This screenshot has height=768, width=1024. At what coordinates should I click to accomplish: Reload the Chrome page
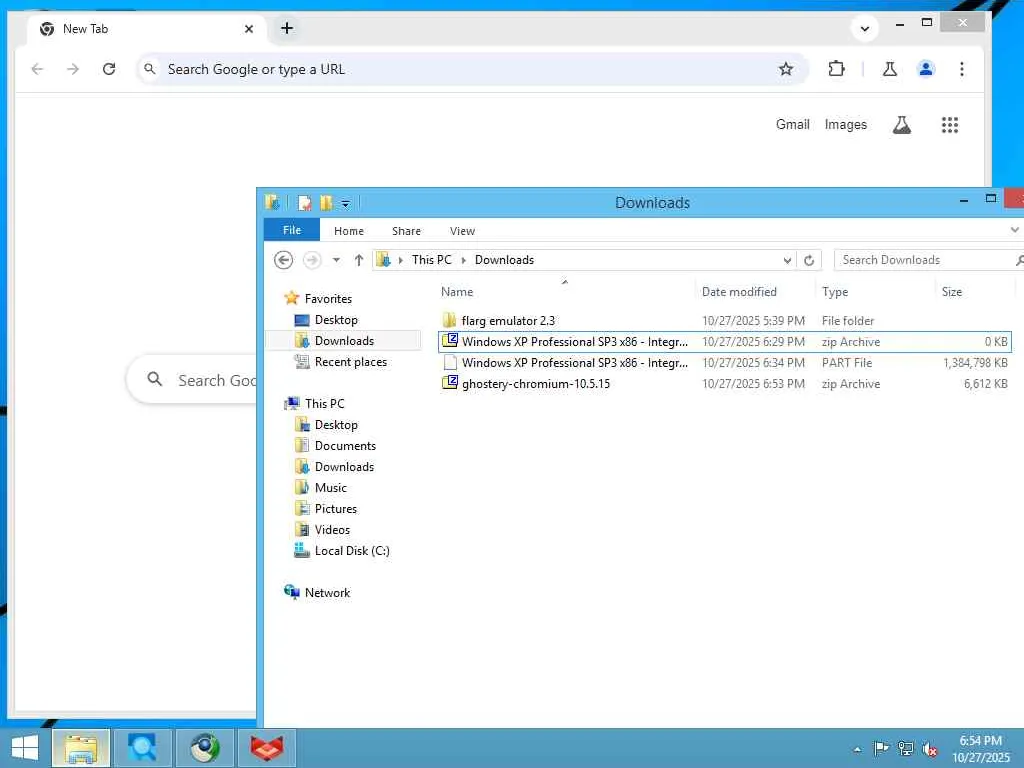(109, 69)
